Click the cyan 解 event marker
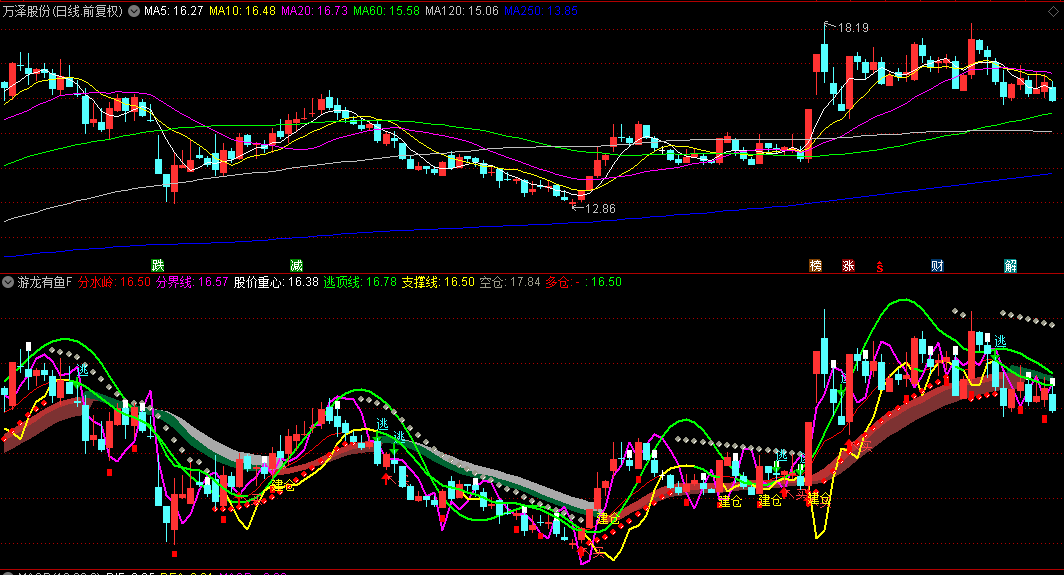 pos(1010,265)
